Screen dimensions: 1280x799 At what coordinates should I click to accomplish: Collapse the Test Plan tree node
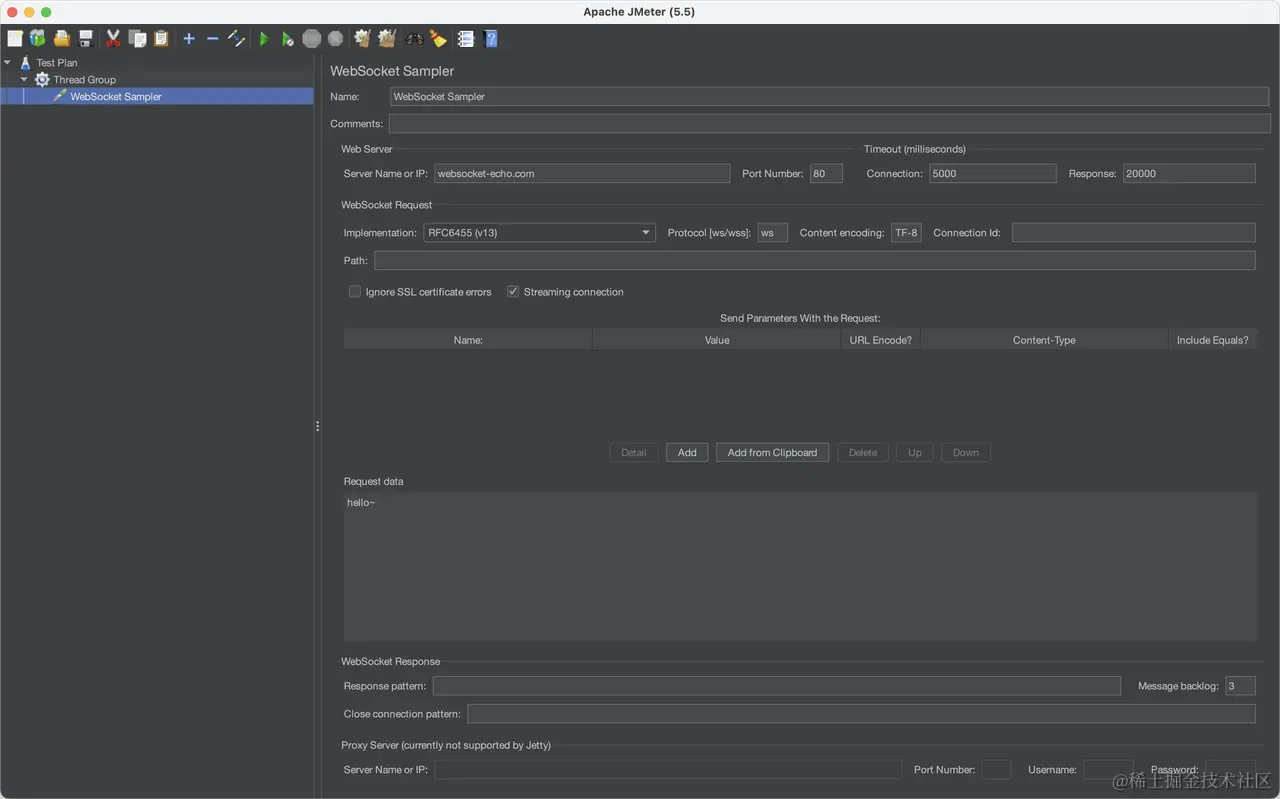8,63
